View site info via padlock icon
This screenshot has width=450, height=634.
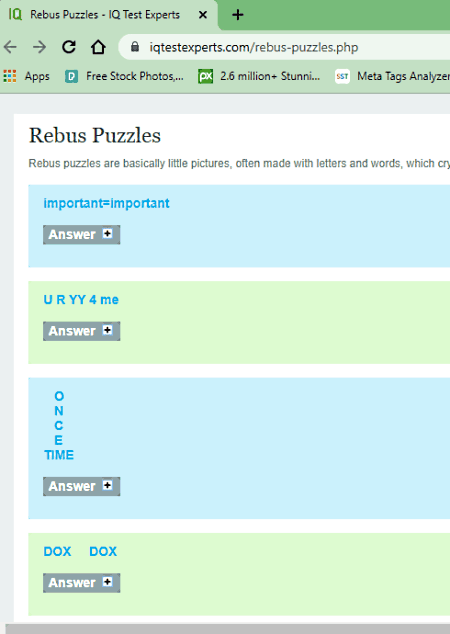pos(135,47)
